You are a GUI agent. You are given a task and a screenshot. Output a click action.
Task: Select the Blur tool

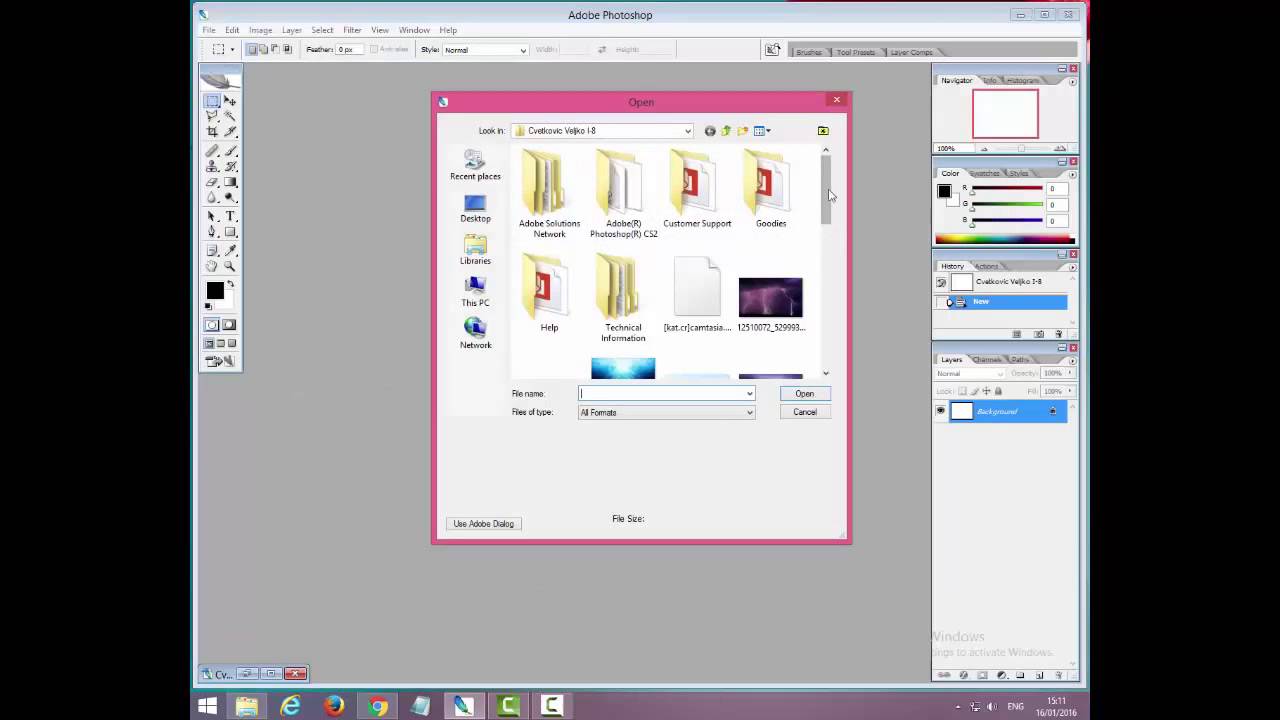[x=212, y=197]
